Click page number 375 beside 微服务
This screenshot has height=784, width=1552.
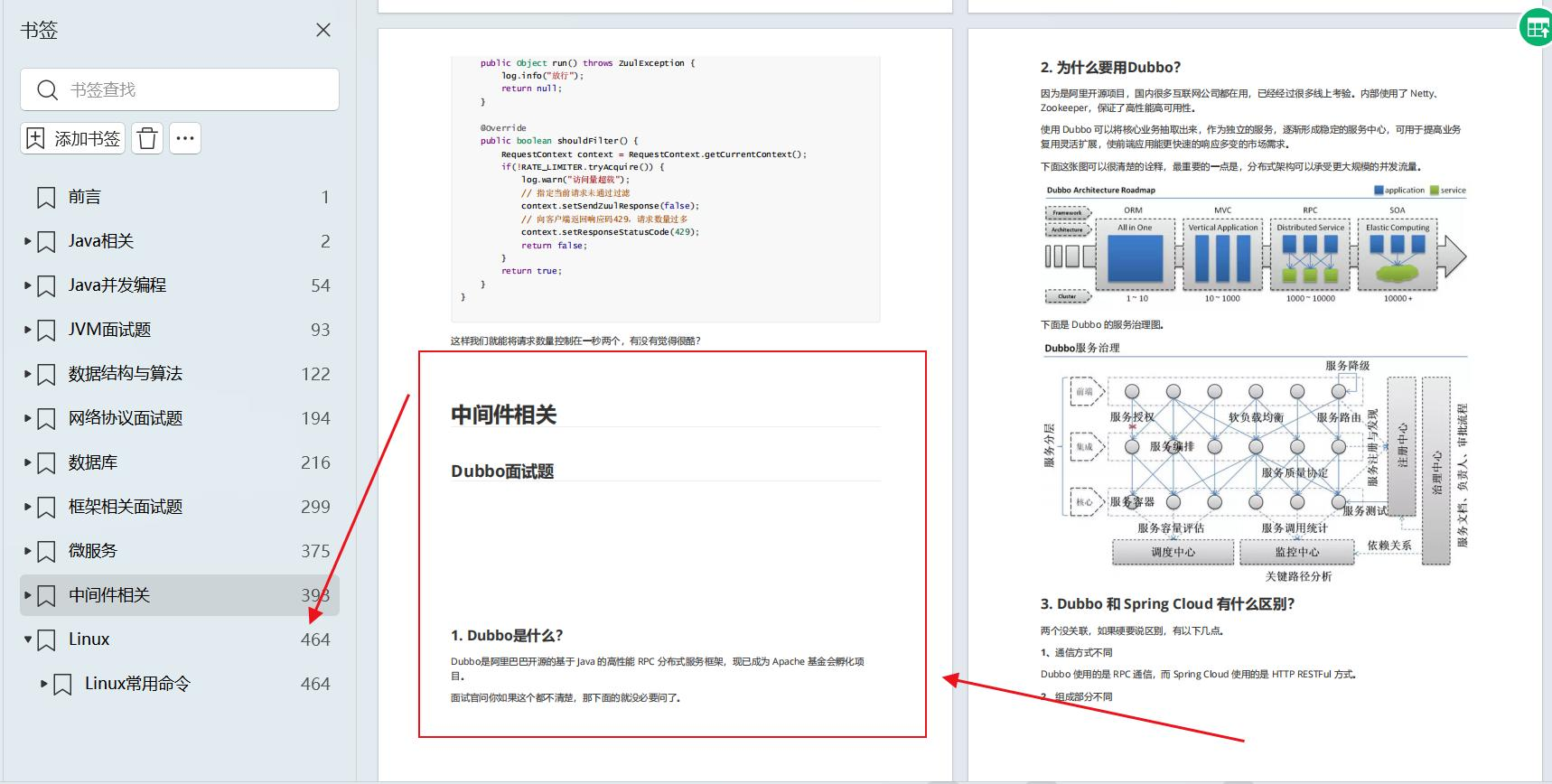[x=315, y=551]
